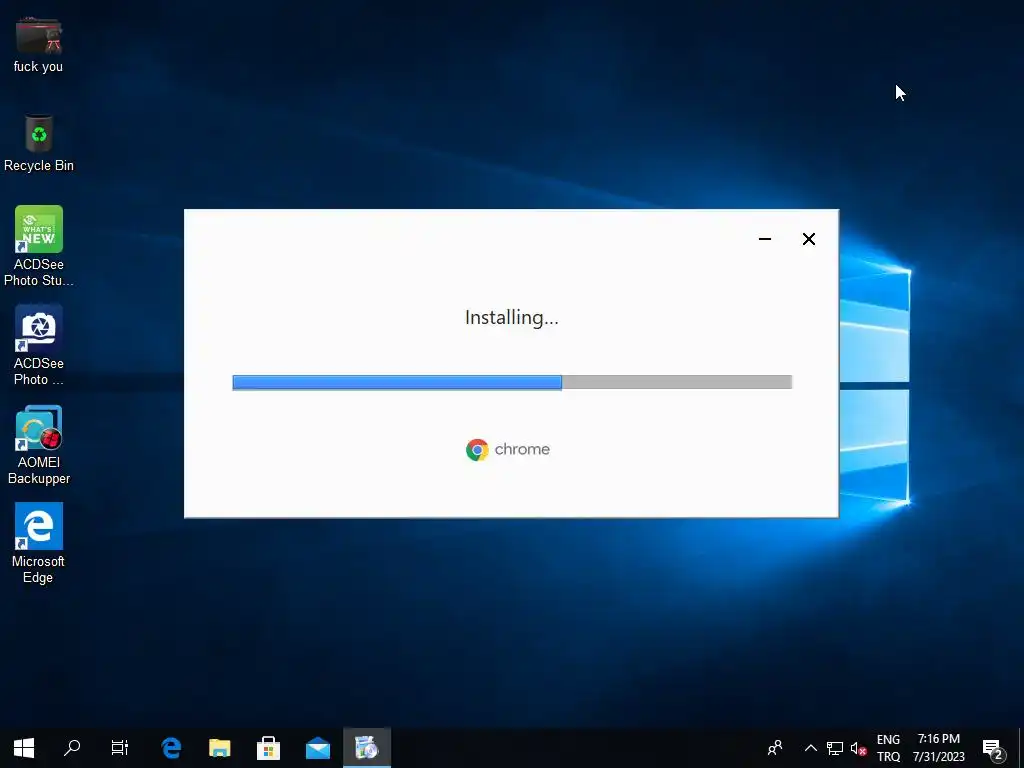Select the active installer taskbar icon

[x=367, y=748]
